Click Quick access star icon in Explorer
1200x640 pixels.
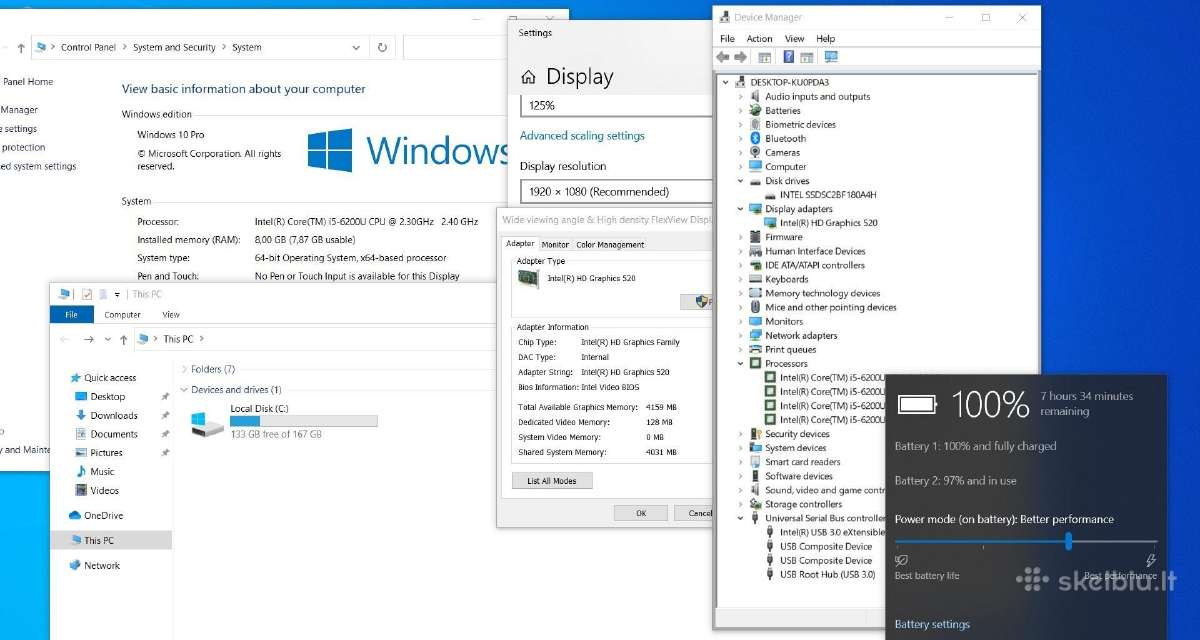pos(75,378)
